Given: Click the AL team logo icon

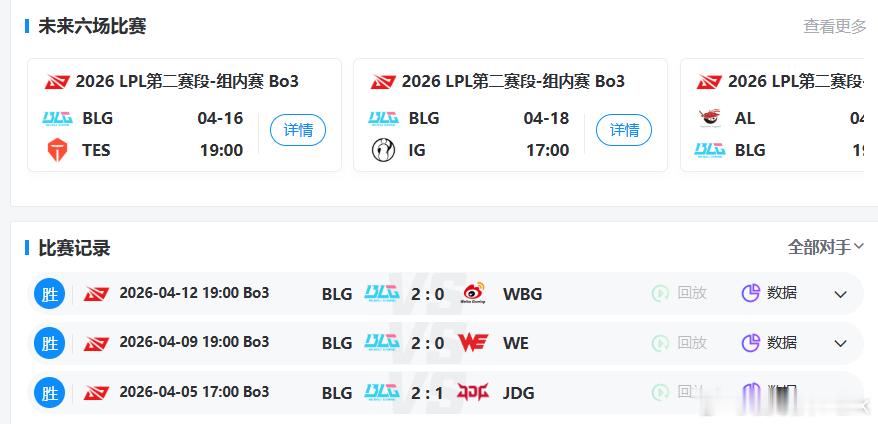Looking at the screenshot, I should pyautogui.click(x=709, y=118).
